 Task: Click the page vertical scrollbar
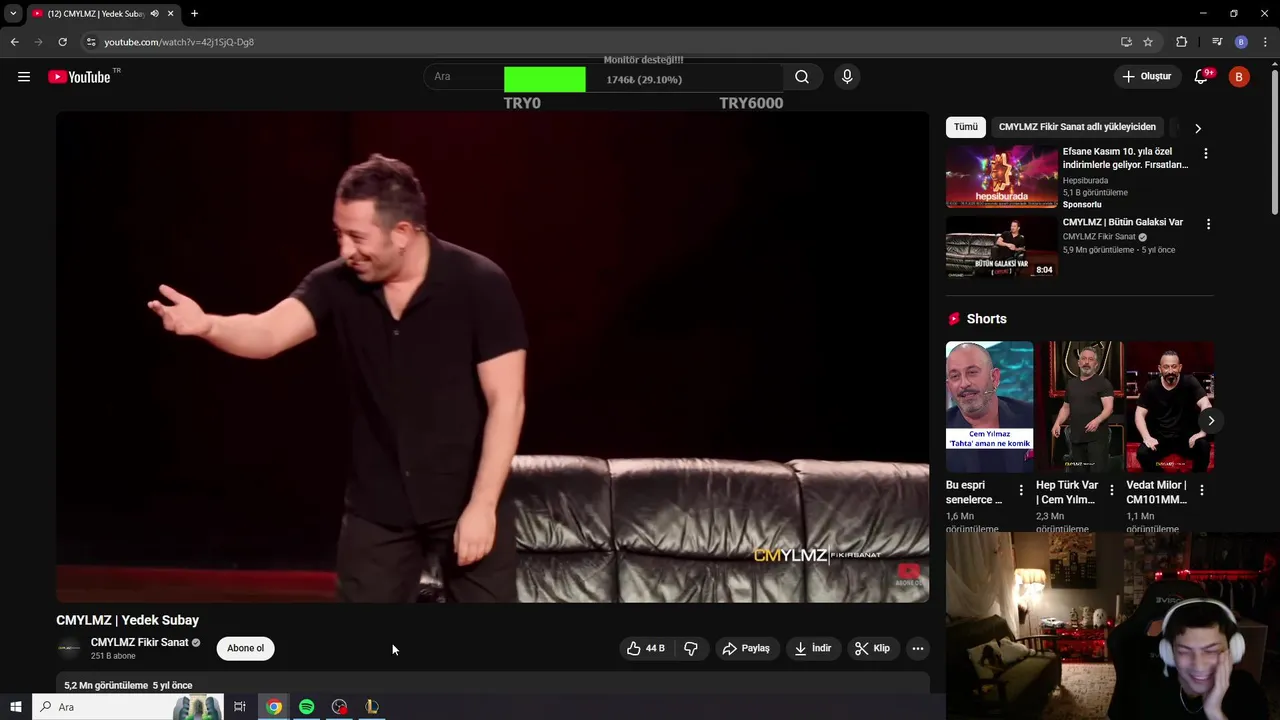1274,140
